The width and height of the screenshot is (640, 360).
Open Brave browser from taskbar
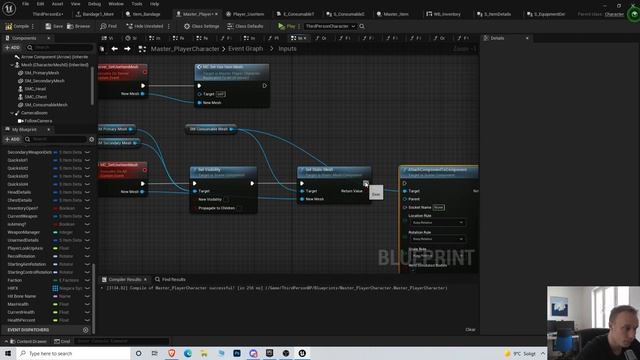pyautogui.click(x=171, y=353)
